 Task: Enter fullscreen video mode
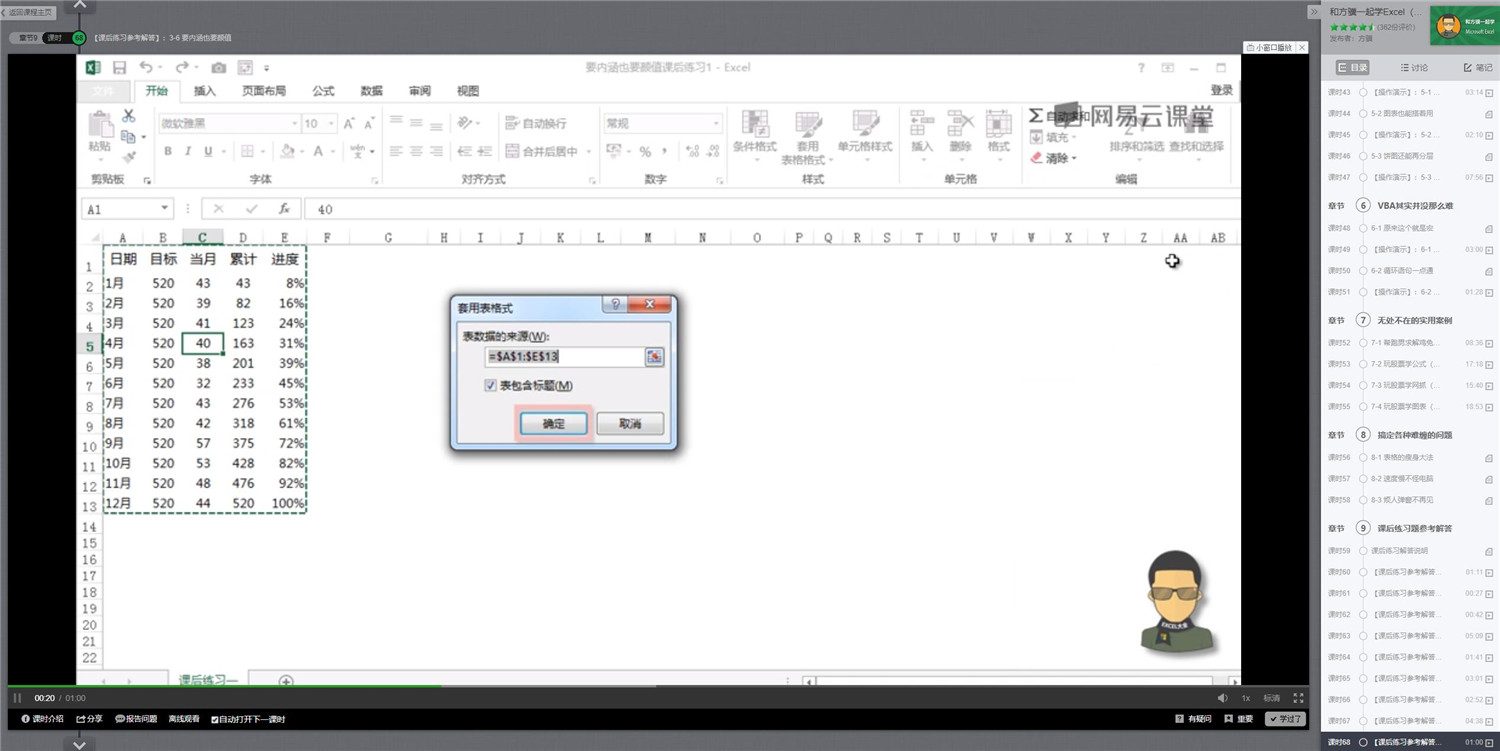pos(1299,698)
